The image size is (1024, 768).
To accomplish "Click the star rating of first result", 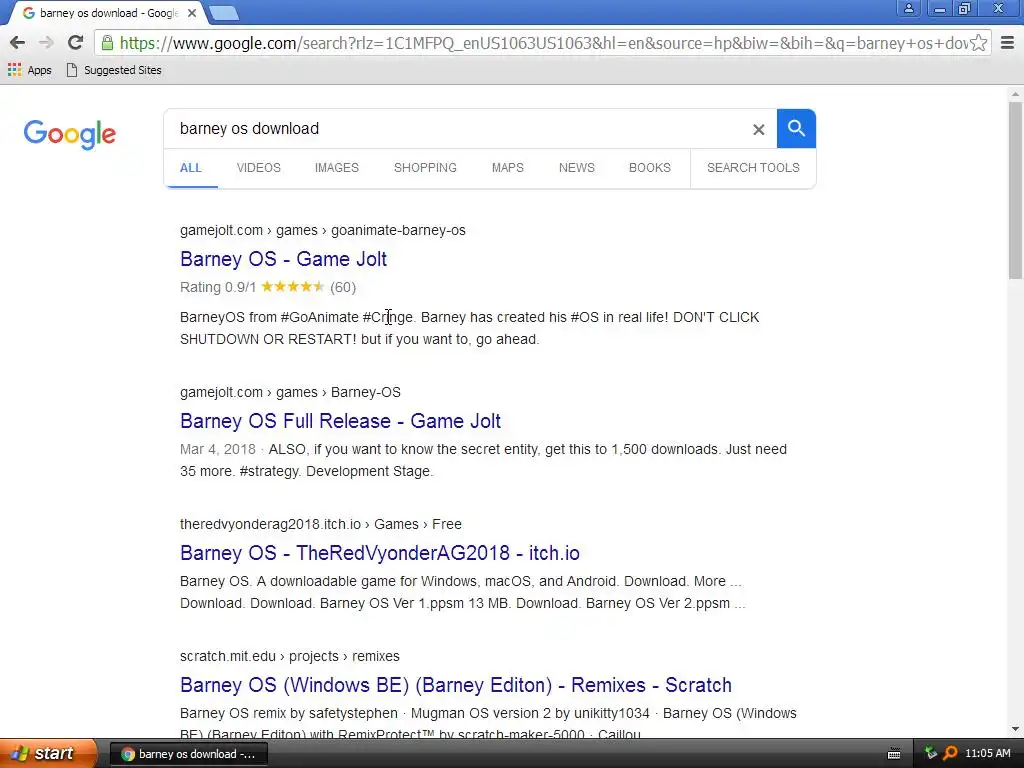I will [293, 287].
